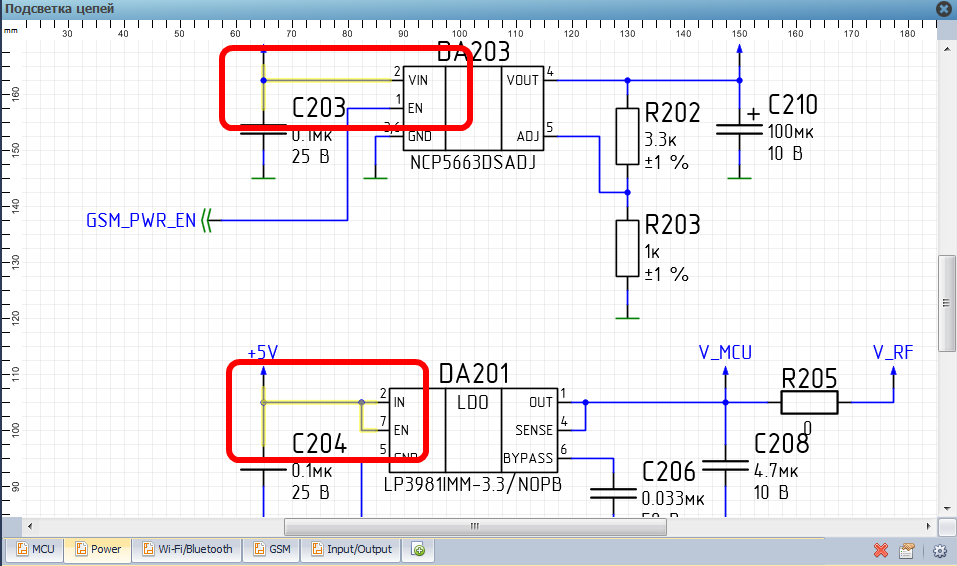Image resolution: width=957 pixels, height=566 pixels.
Task: Click the ADJ pin of DA203
Action: coord(528,136)
